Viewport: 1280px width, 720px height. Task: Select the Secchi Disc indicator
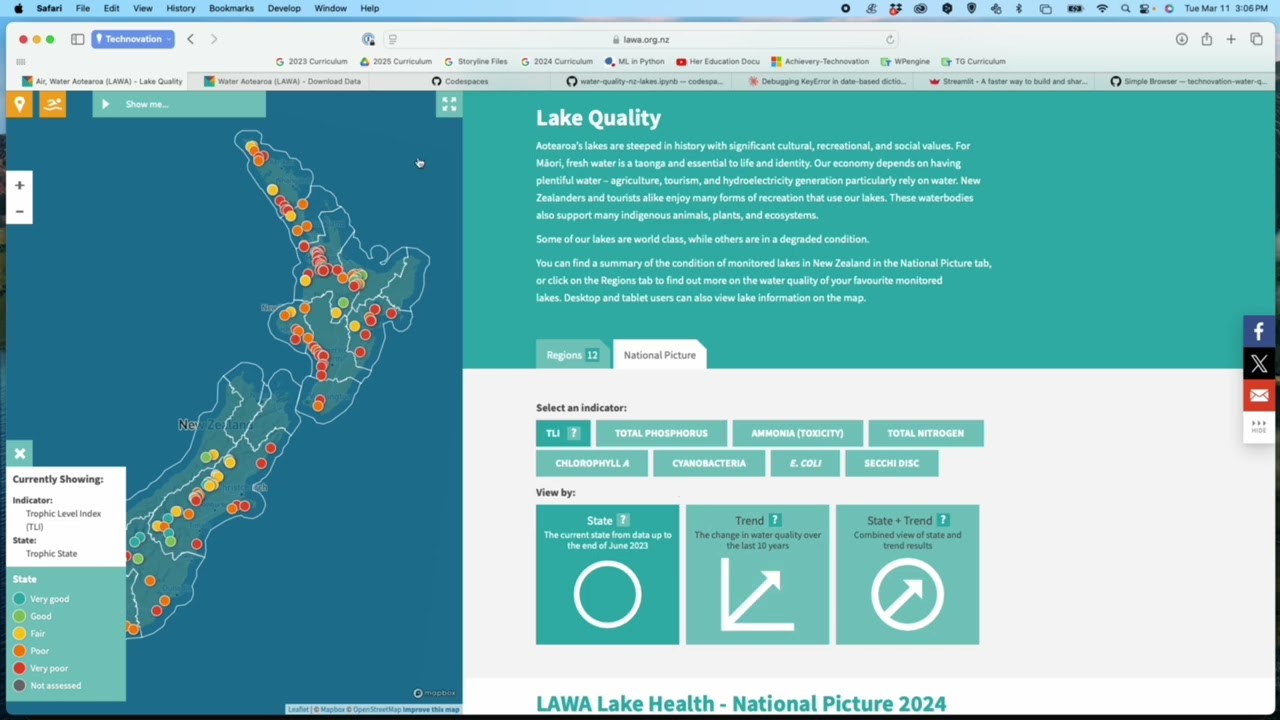[x=892, y=463]
